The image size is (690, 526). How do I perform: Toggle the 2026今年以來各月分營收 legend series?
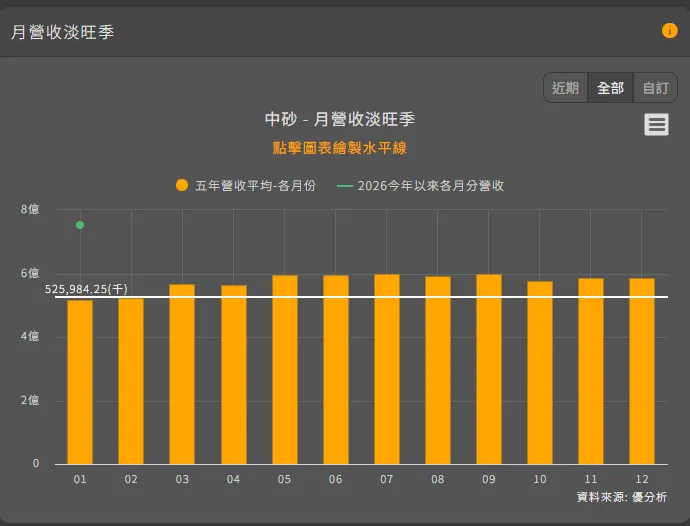(420, 186)
